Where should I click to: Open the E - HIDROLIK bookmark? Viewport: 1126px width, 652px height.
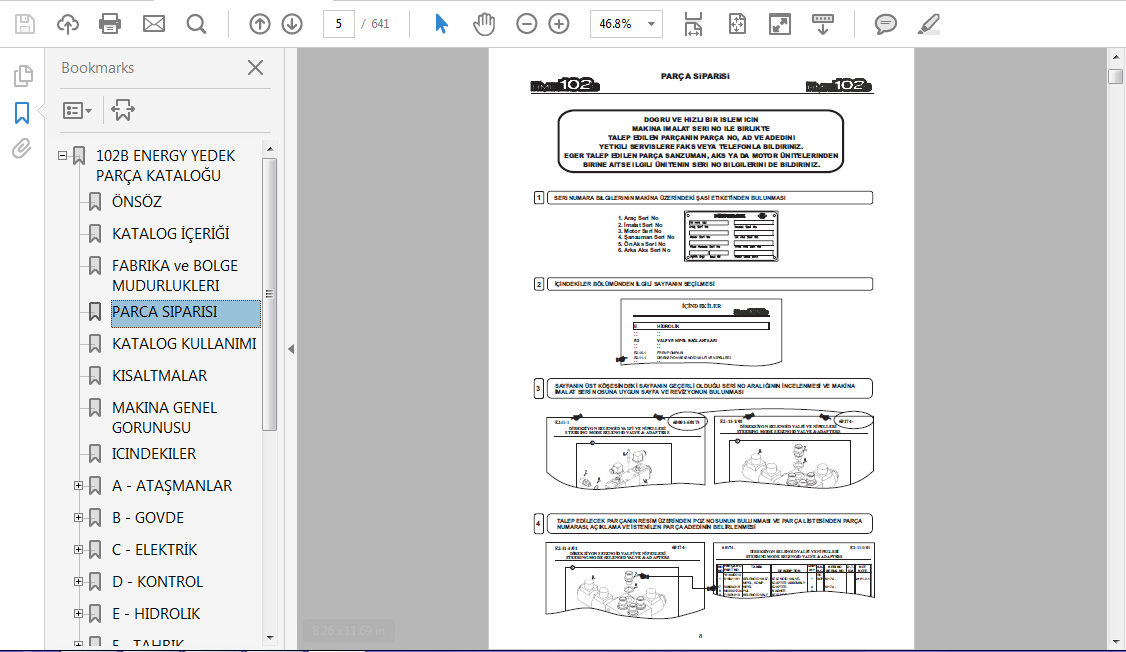[156, 613]
